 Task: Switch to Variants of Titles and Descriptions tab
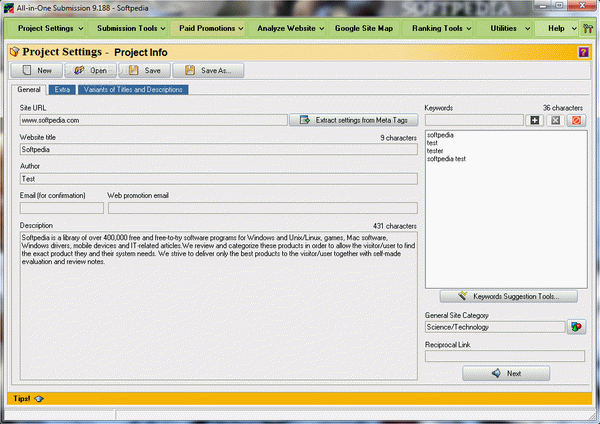point(133,90)
